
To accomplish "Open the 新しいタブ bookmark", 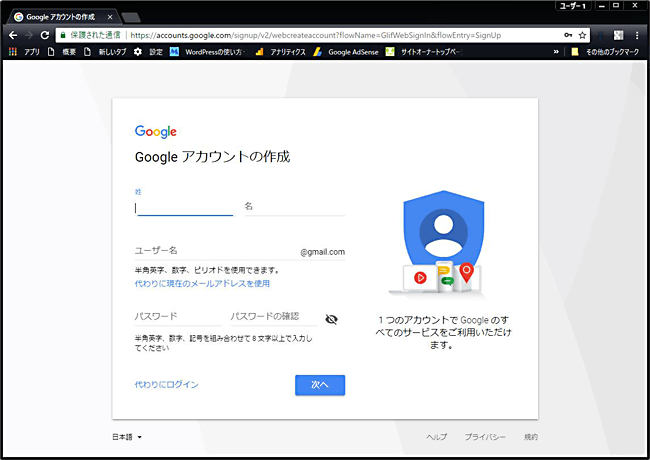I will pyautogui.click(x=105, y=52).
